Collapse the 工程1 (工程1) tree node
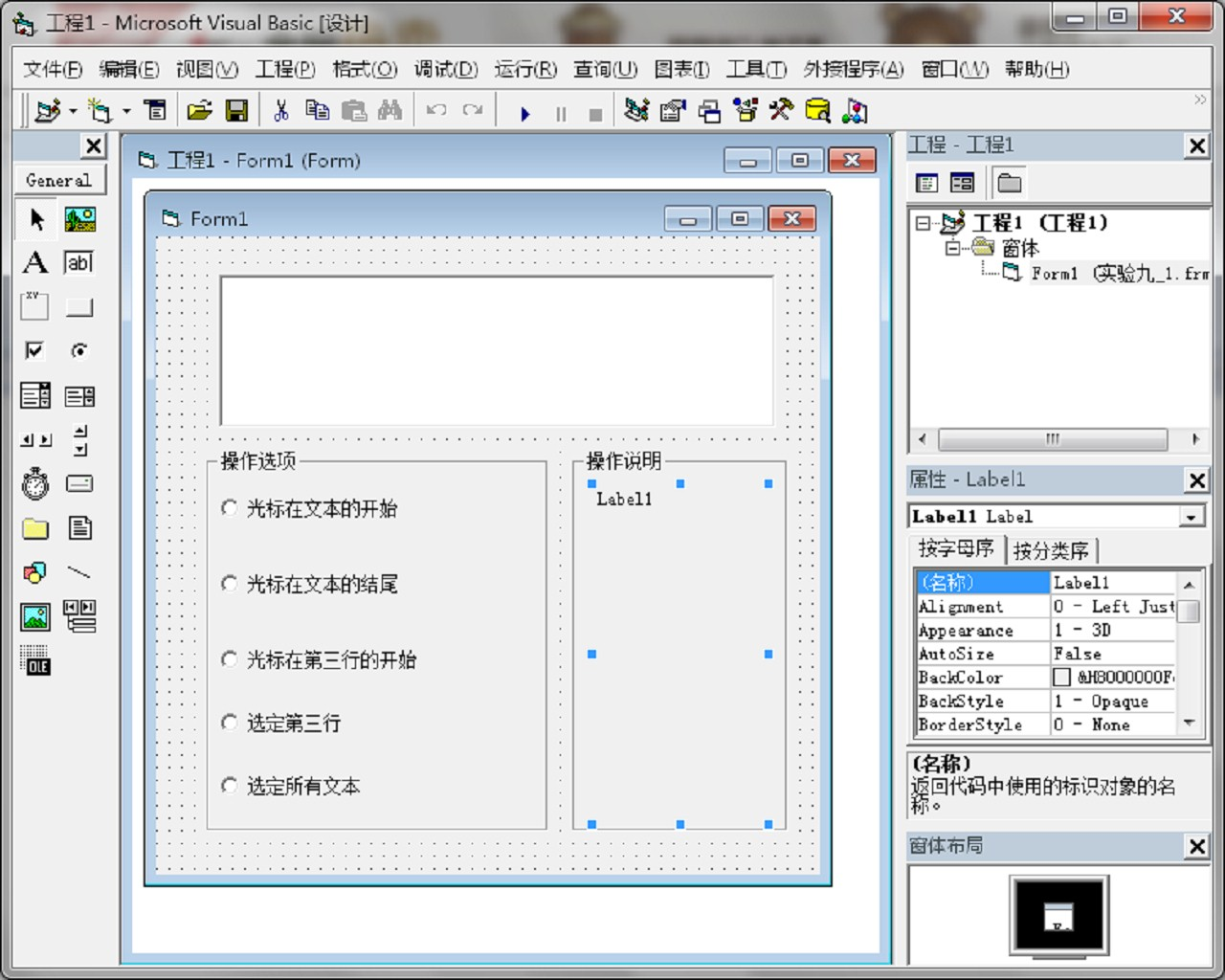The height and width of the screenshot is (980, 1225). [x=923, y=223]
